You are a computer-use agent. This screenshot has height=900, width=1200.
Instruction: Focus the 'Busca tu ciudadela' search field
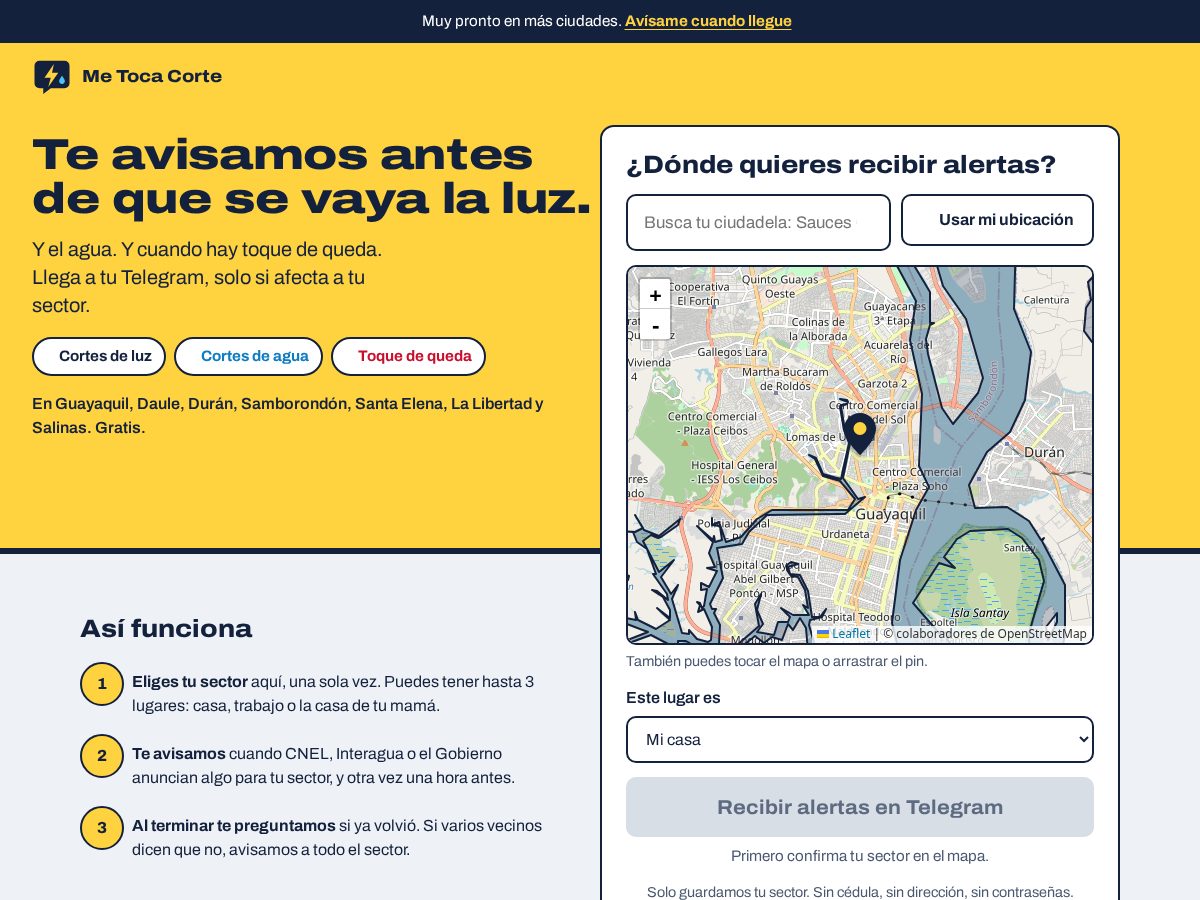[x=758, y=222]
